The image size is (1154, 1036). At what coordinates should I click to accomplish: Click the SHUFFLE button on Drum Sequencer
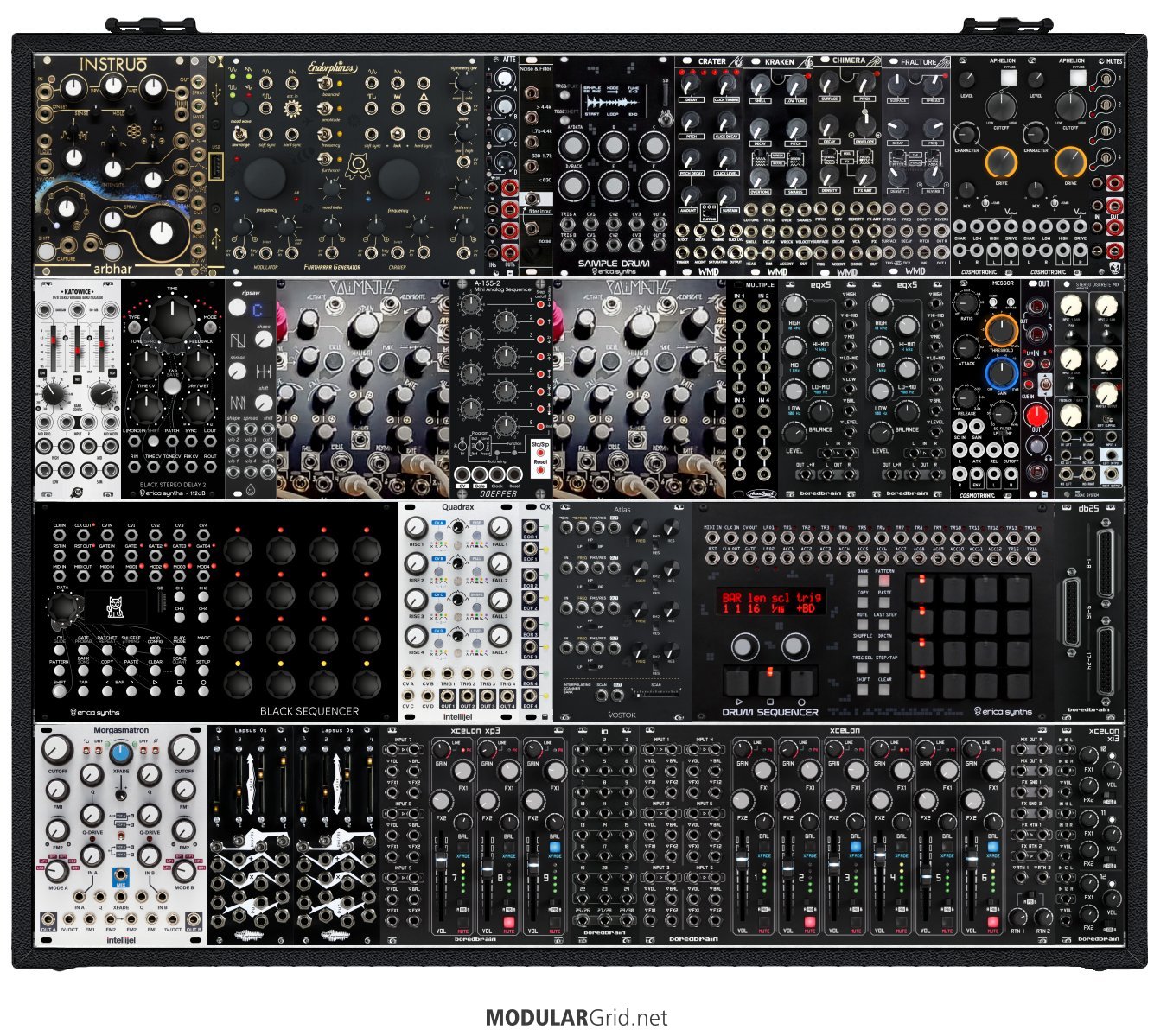coord(863,645)
